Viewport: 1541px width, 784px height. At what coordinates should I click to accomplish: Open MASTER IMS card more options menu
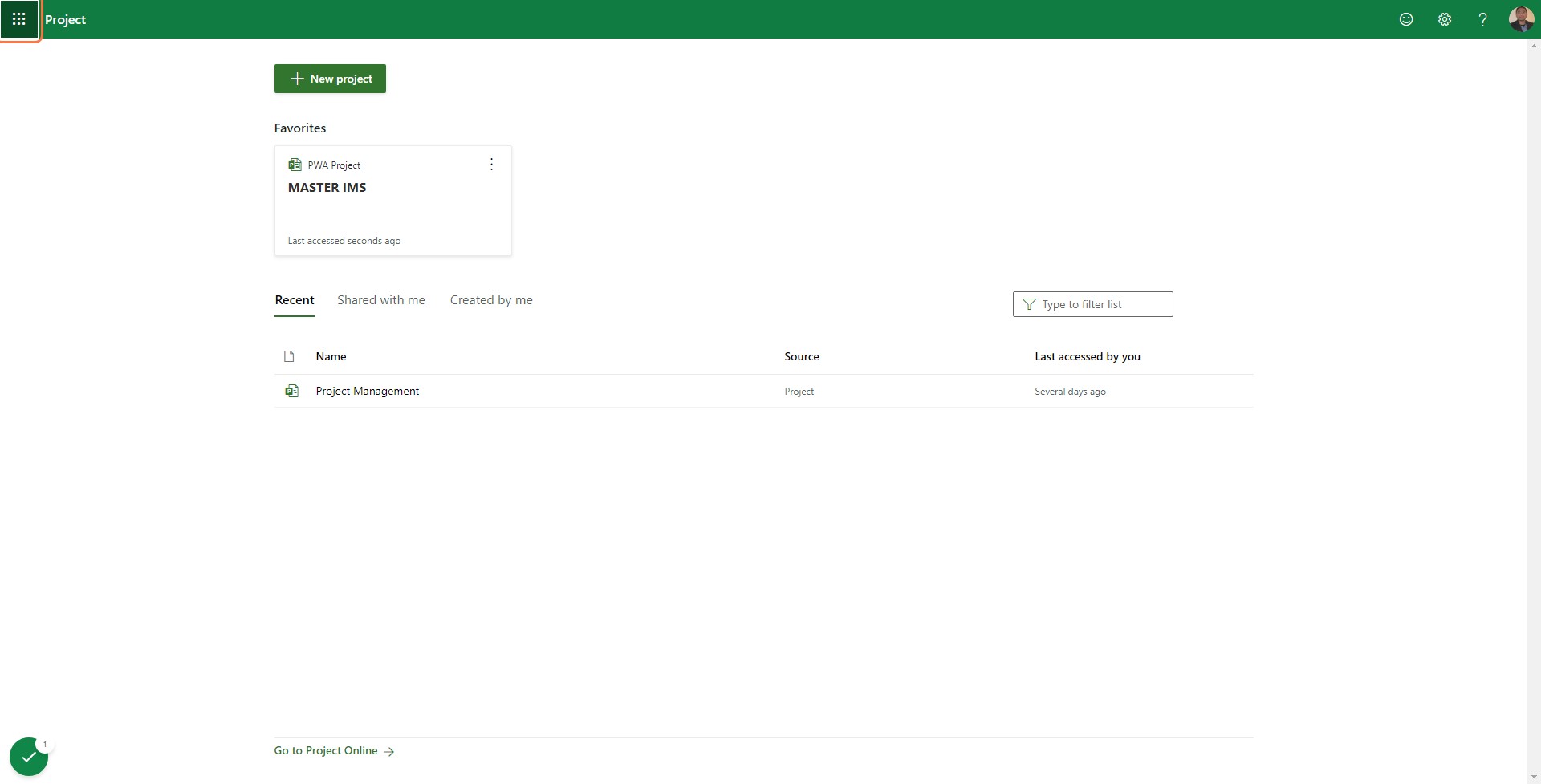coord(491,165)
